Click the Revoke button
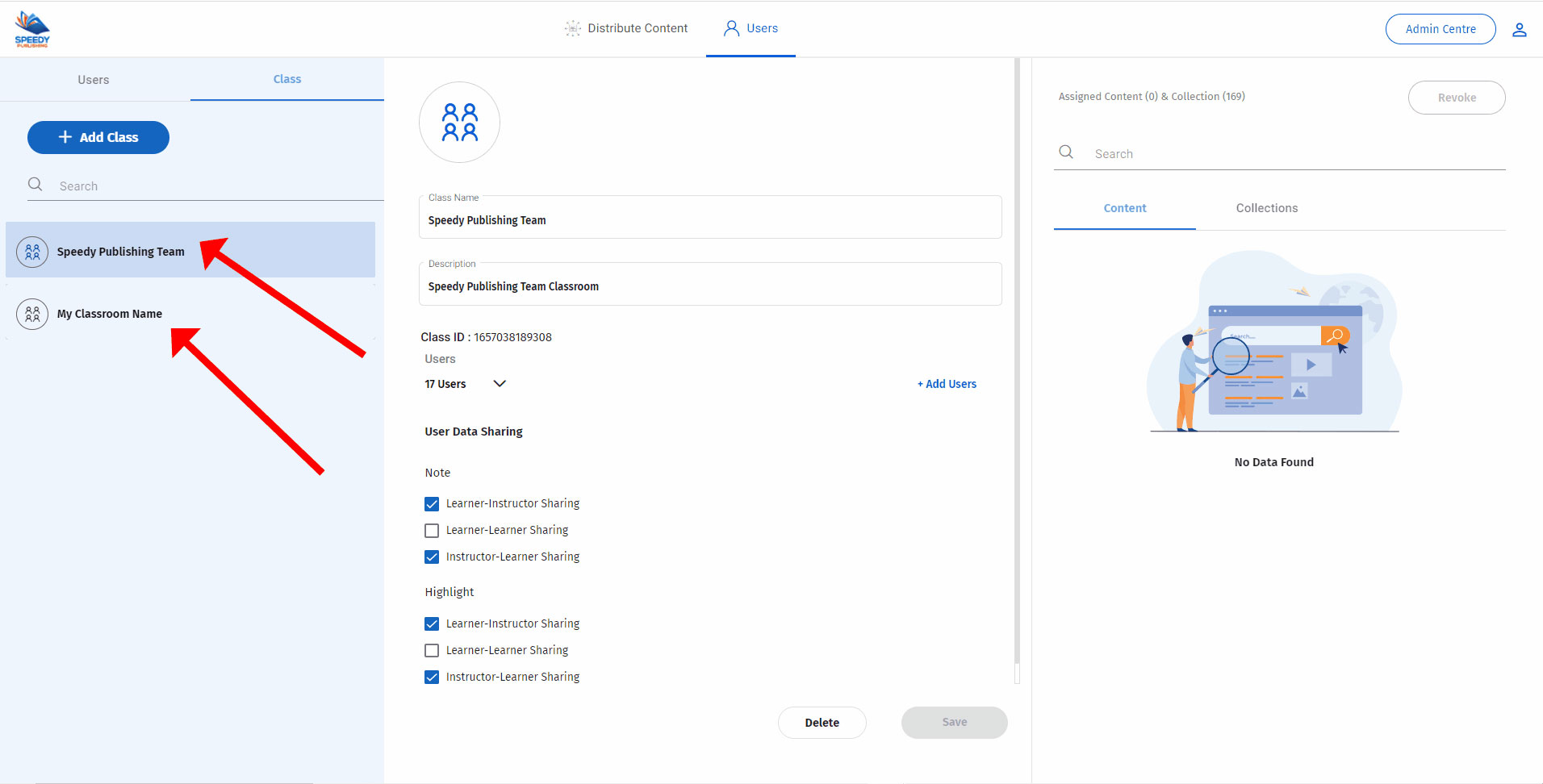The width and height of the screenshot is (1543, 784). [1457, 98]
